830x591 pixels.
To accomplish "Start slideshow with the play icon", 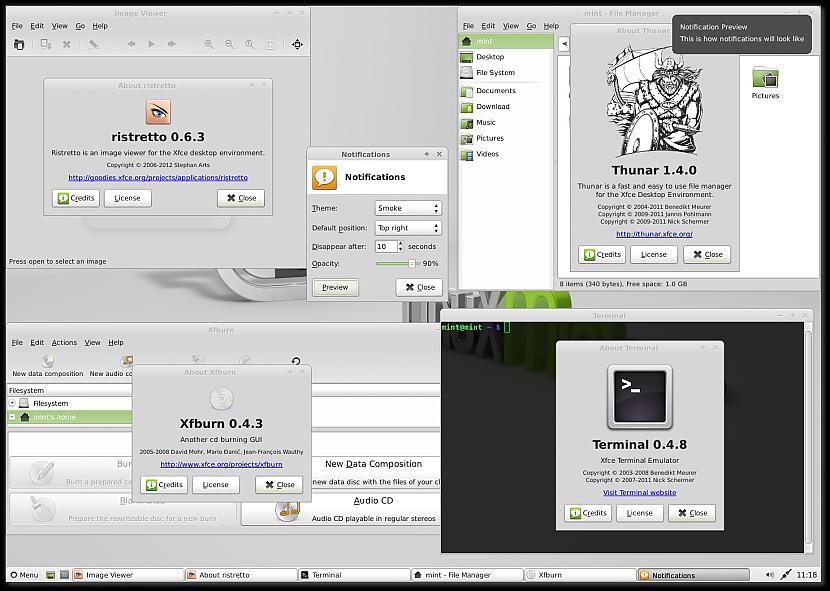I will tap(151, 44).
